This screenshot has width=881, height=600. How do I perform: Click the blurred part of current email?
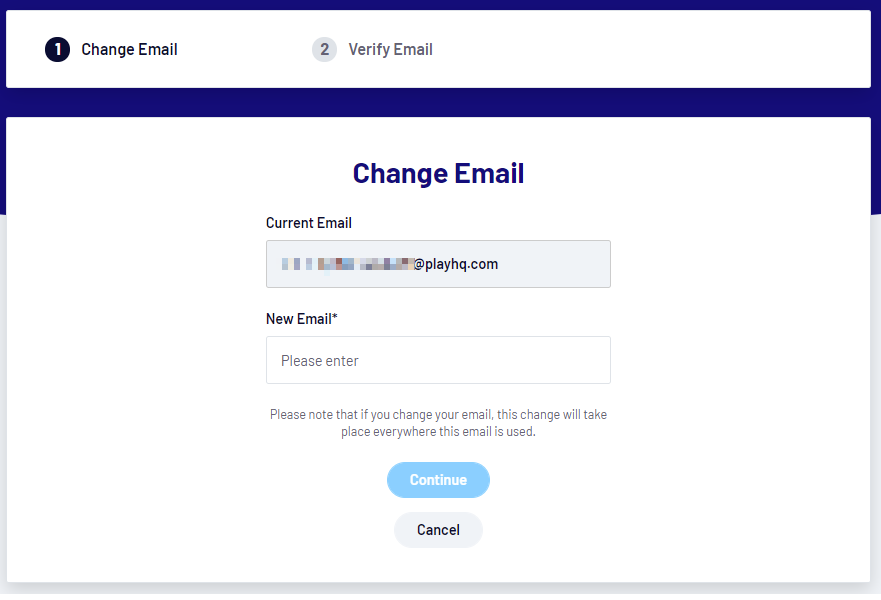coord(346,264)
